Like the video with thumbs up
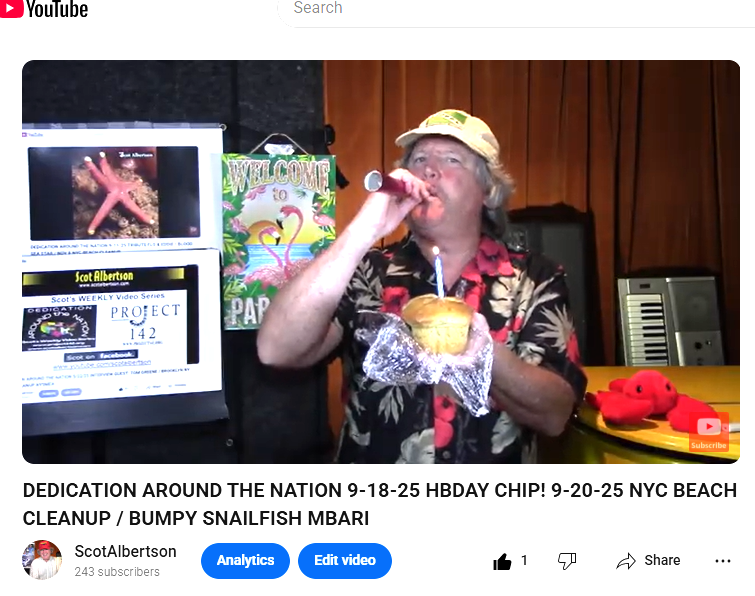755x596 pixels. 502,561
